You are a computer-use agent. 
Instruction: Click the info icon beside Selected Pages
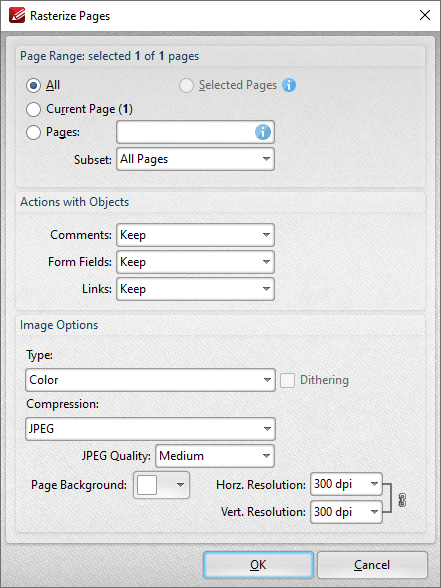click(x=289, y=85)
